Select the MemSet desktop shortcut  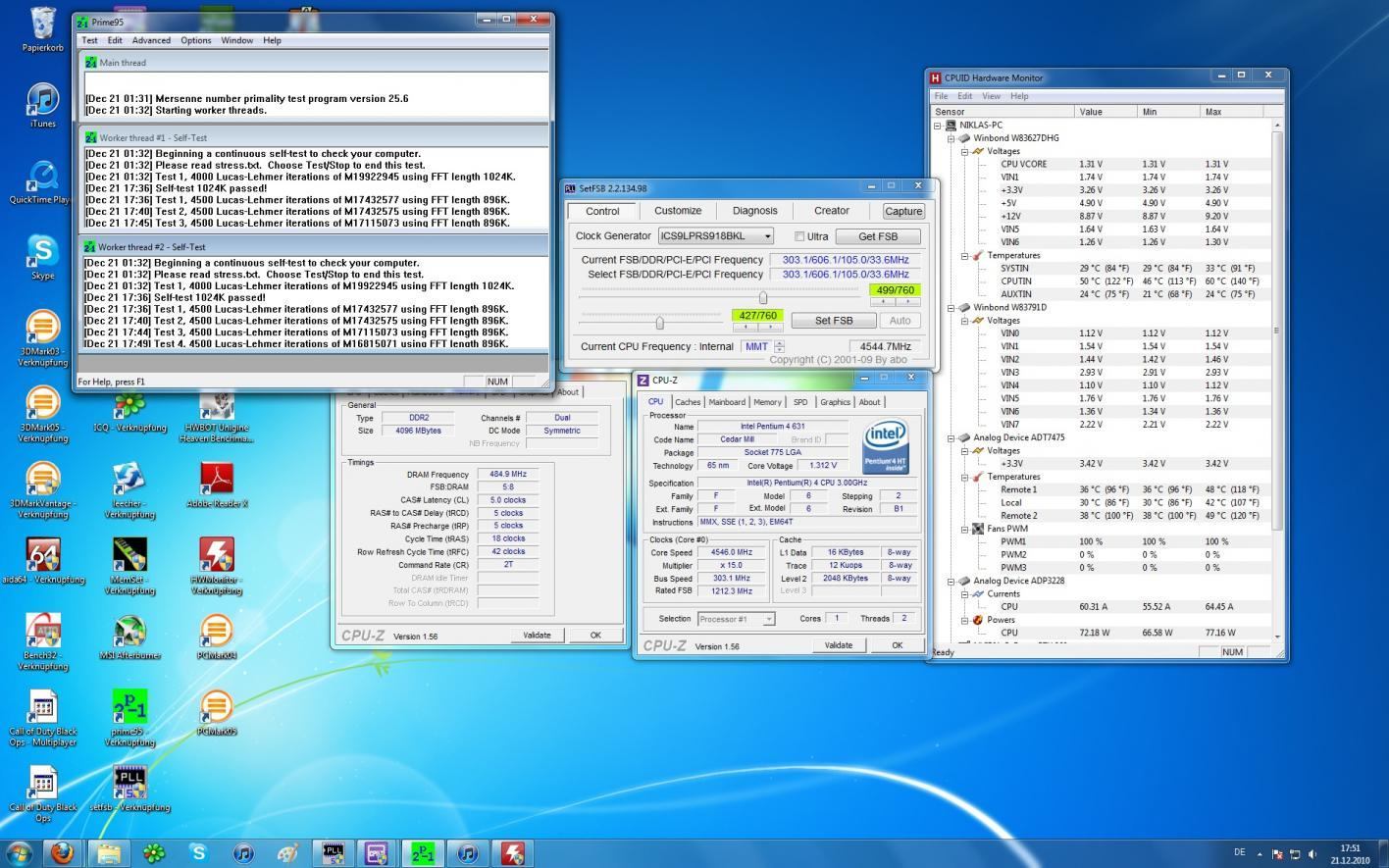pyautogui.click(x=129, y=567)
